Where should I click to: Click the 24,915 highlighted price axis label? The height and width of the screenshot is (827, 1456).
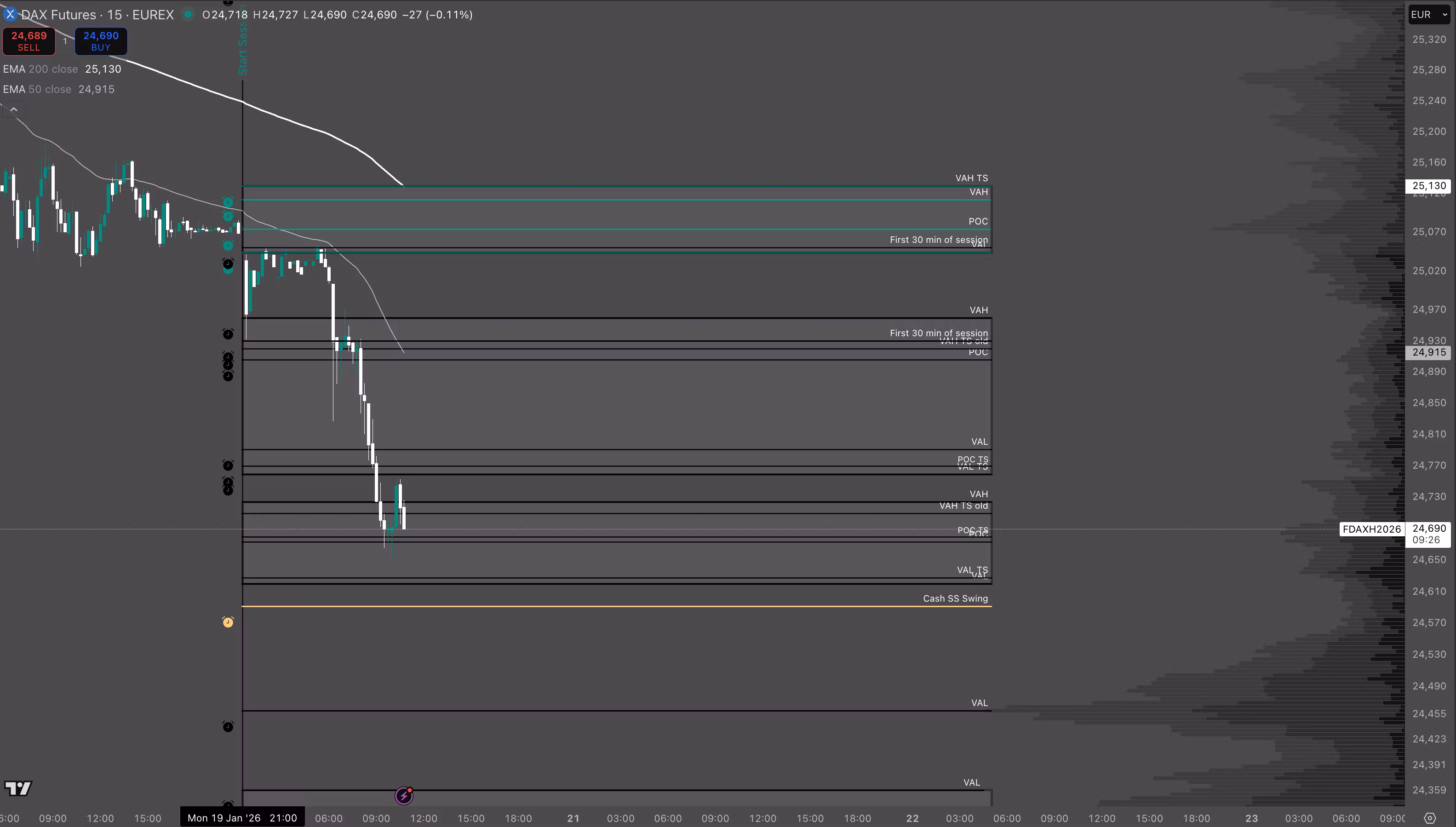(1429, 352)
